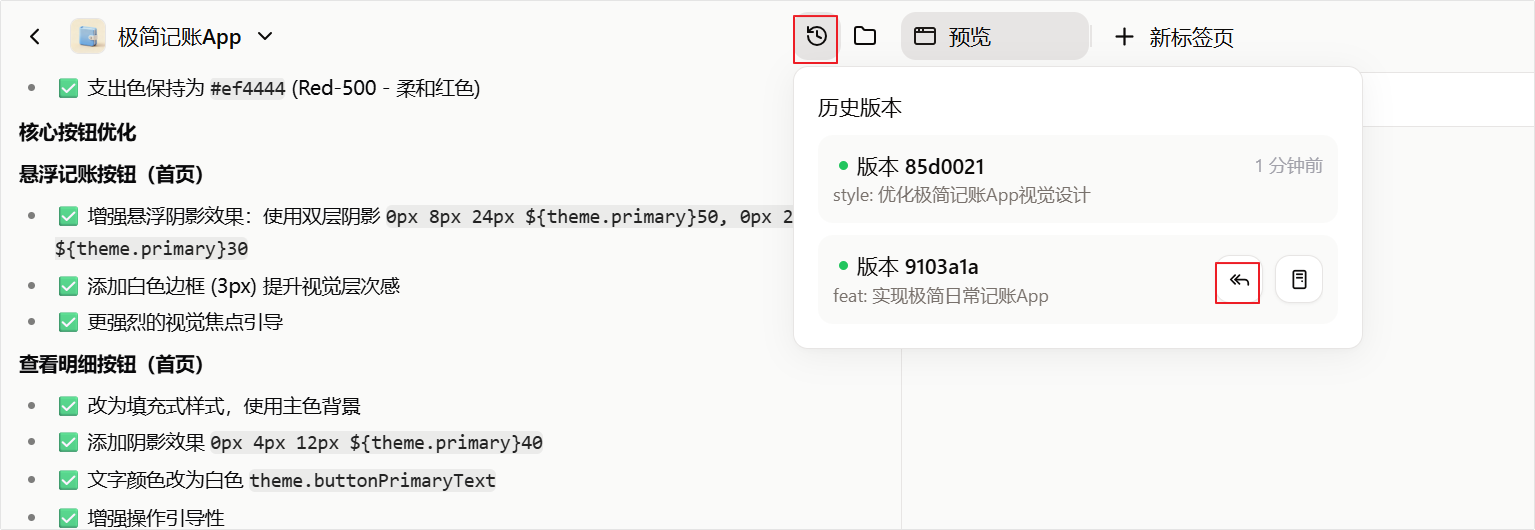Click the #ef4444 color code text
The height and width of the screenshot is (530, 1535).
[248, 89]
